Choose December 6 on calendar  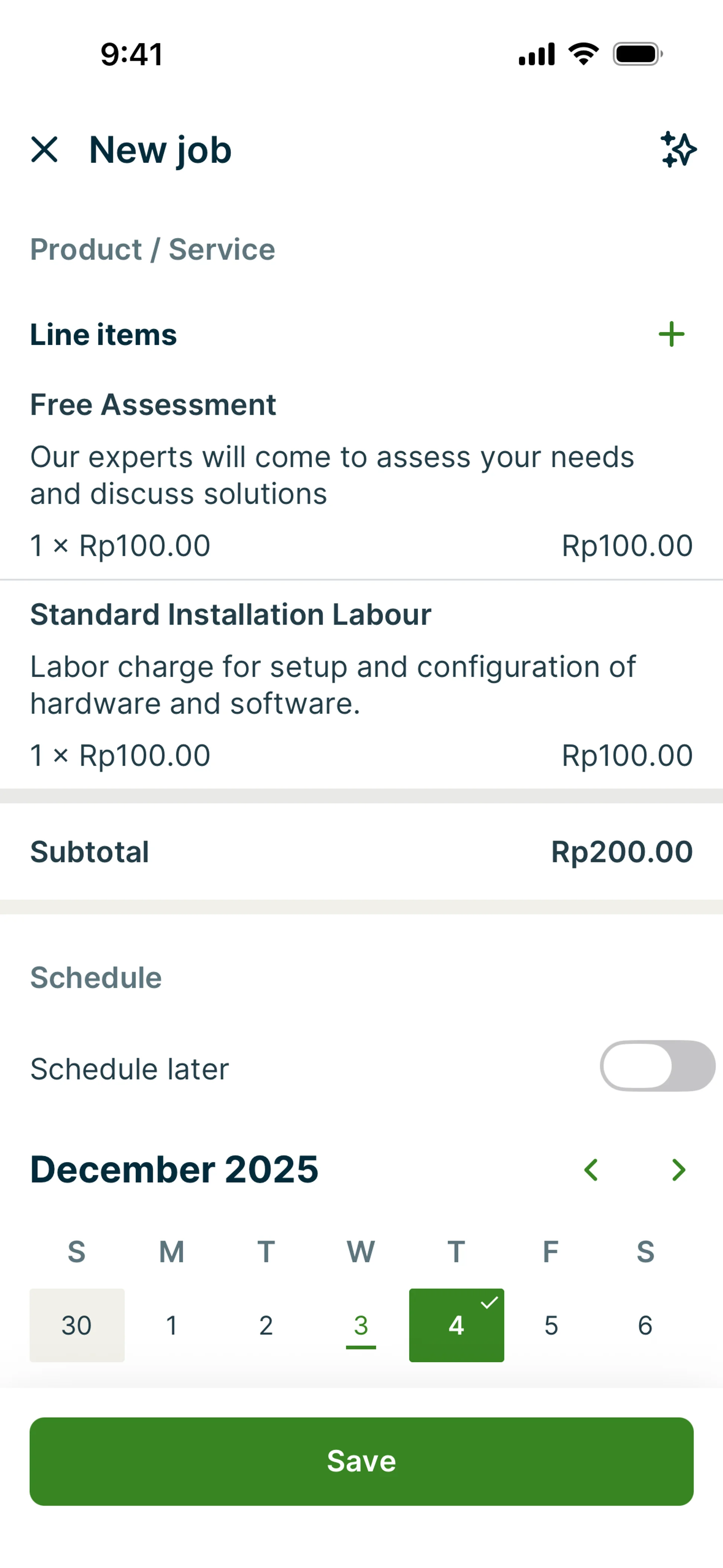(645, 1325)
